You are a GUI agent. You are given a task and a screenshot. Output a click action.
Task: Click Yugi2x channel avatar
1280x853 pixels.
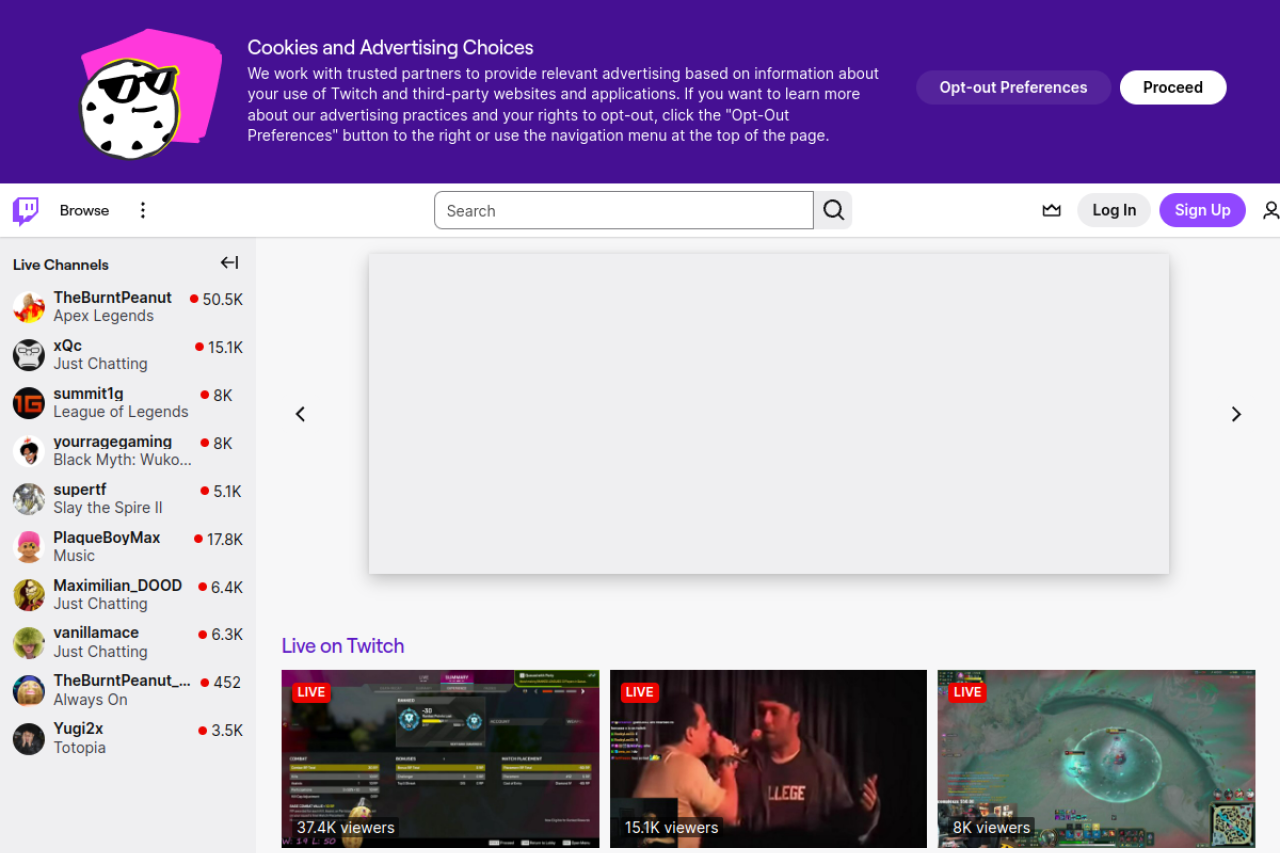coord(29,738)
